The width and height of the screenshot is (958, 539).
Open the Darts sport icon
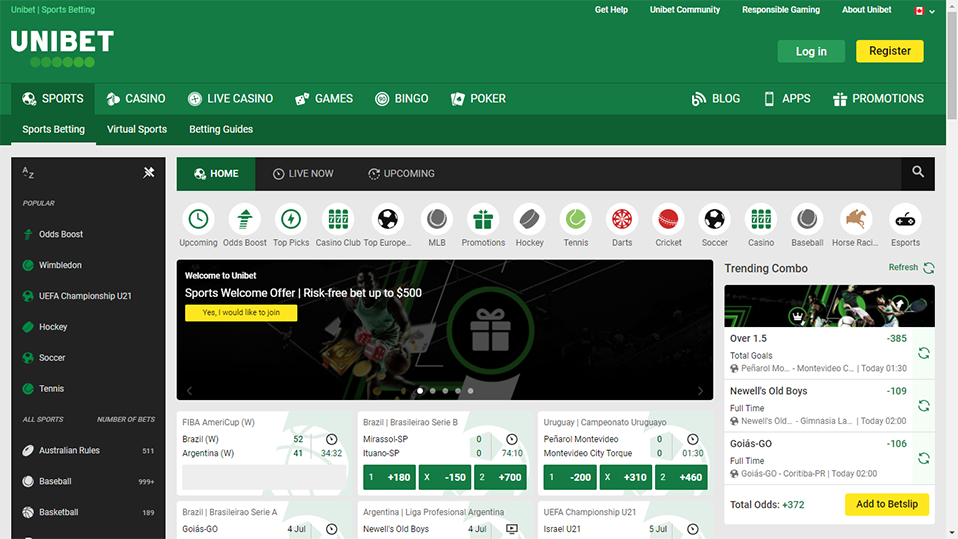622,219
